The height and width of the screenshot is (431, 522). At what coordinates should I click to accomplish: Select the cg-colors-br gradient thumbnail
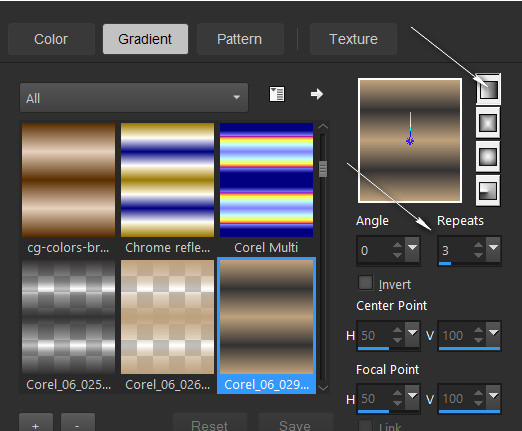pyautogui.click(x=68, y=180)
